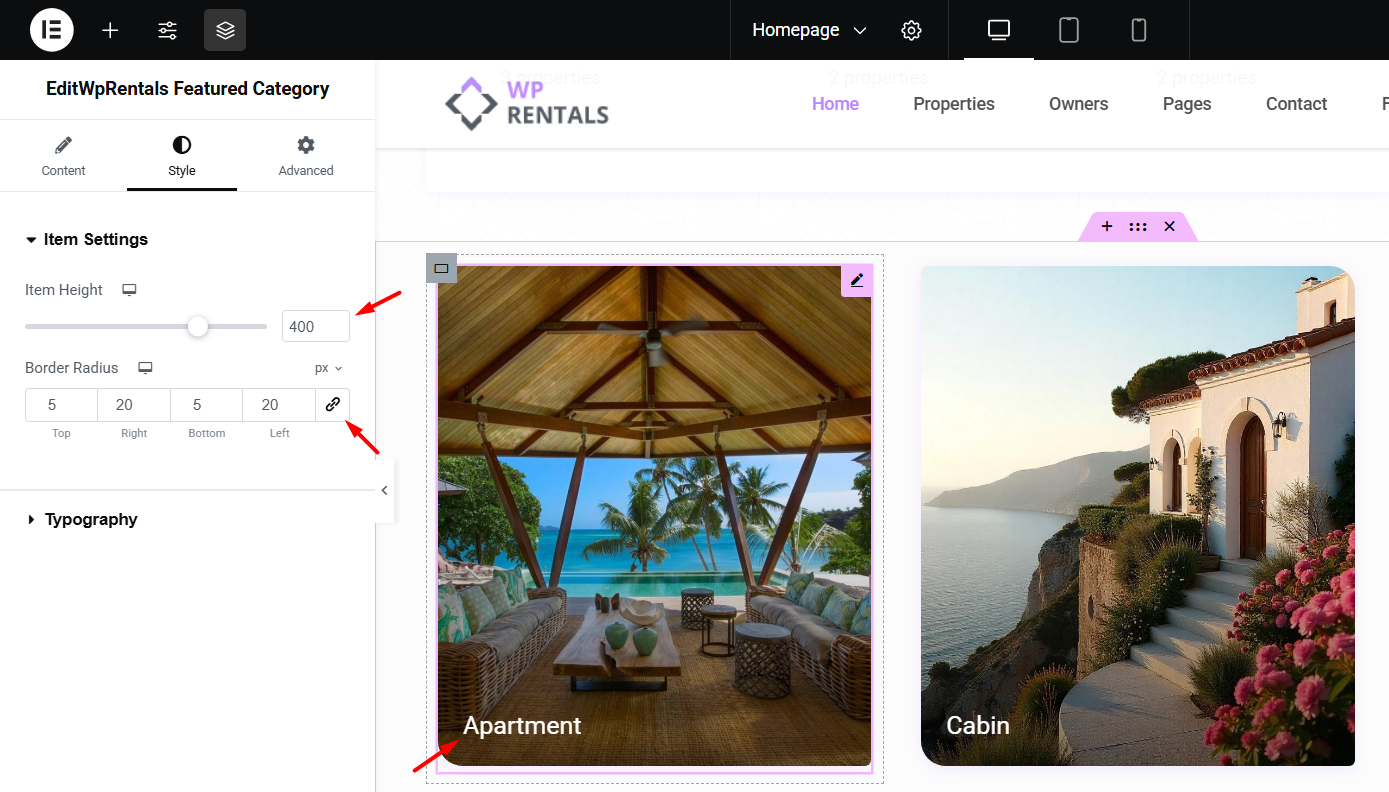Image resolution: width=1389 pixels, height=792 pixels.
Task: Open page settings gear icon
Action: [x=910, y=30]
